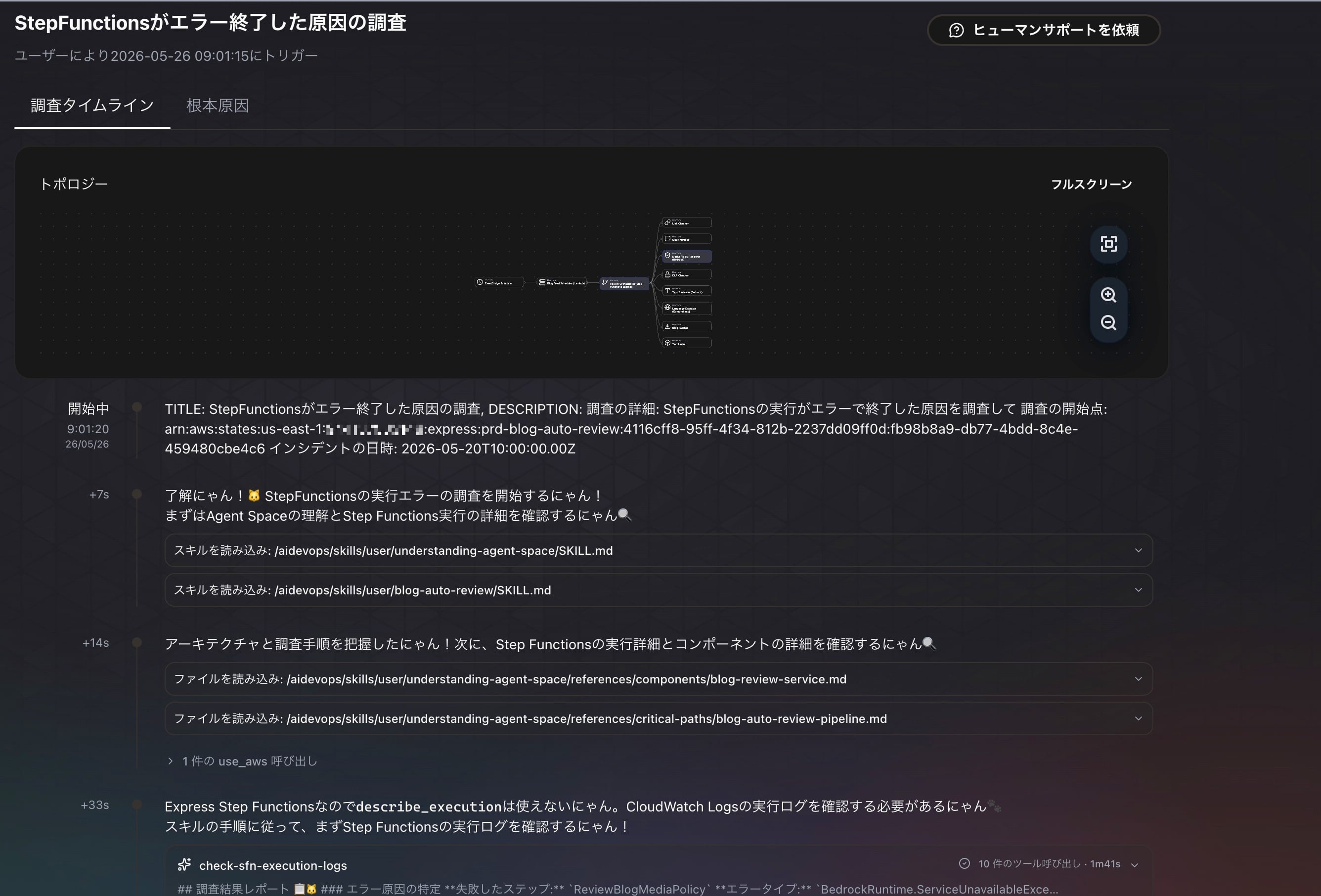The image size is (1321, 896).
Task: Open the 調査タイムライン tab
Action: click(x=92, y=106)
